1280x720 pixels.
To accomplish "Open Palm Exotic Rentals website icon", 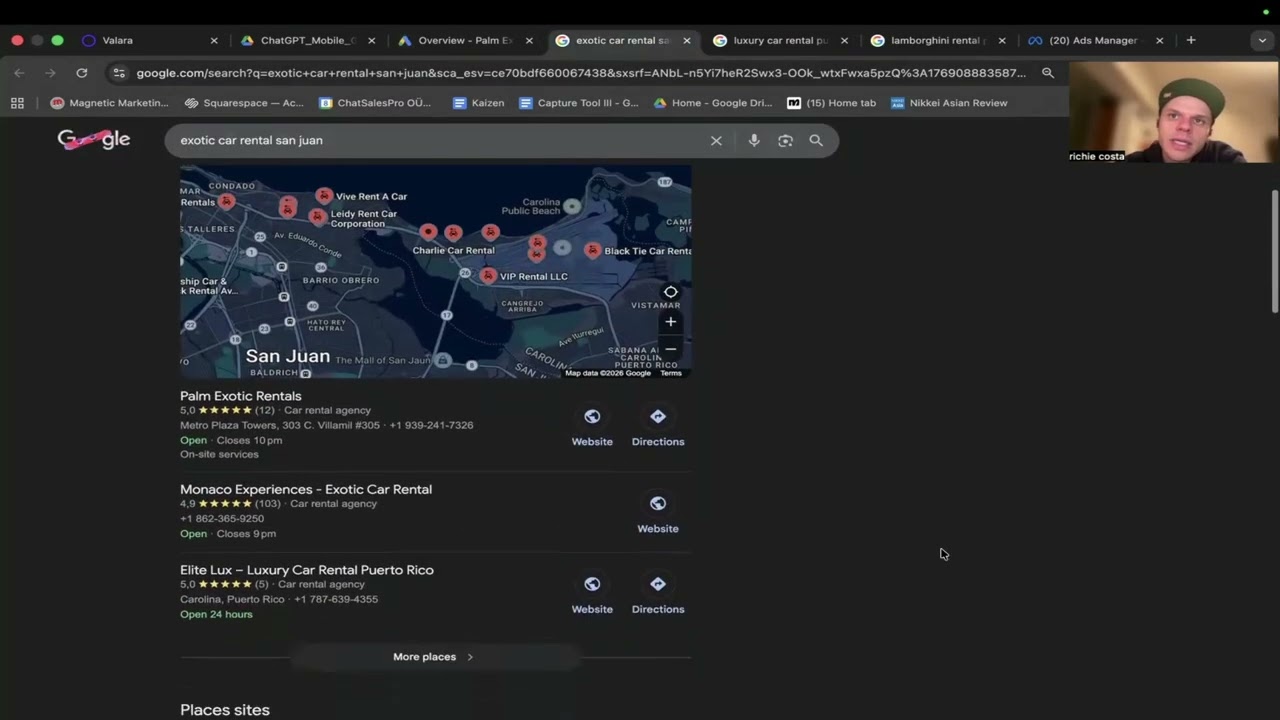I will 592,417.
